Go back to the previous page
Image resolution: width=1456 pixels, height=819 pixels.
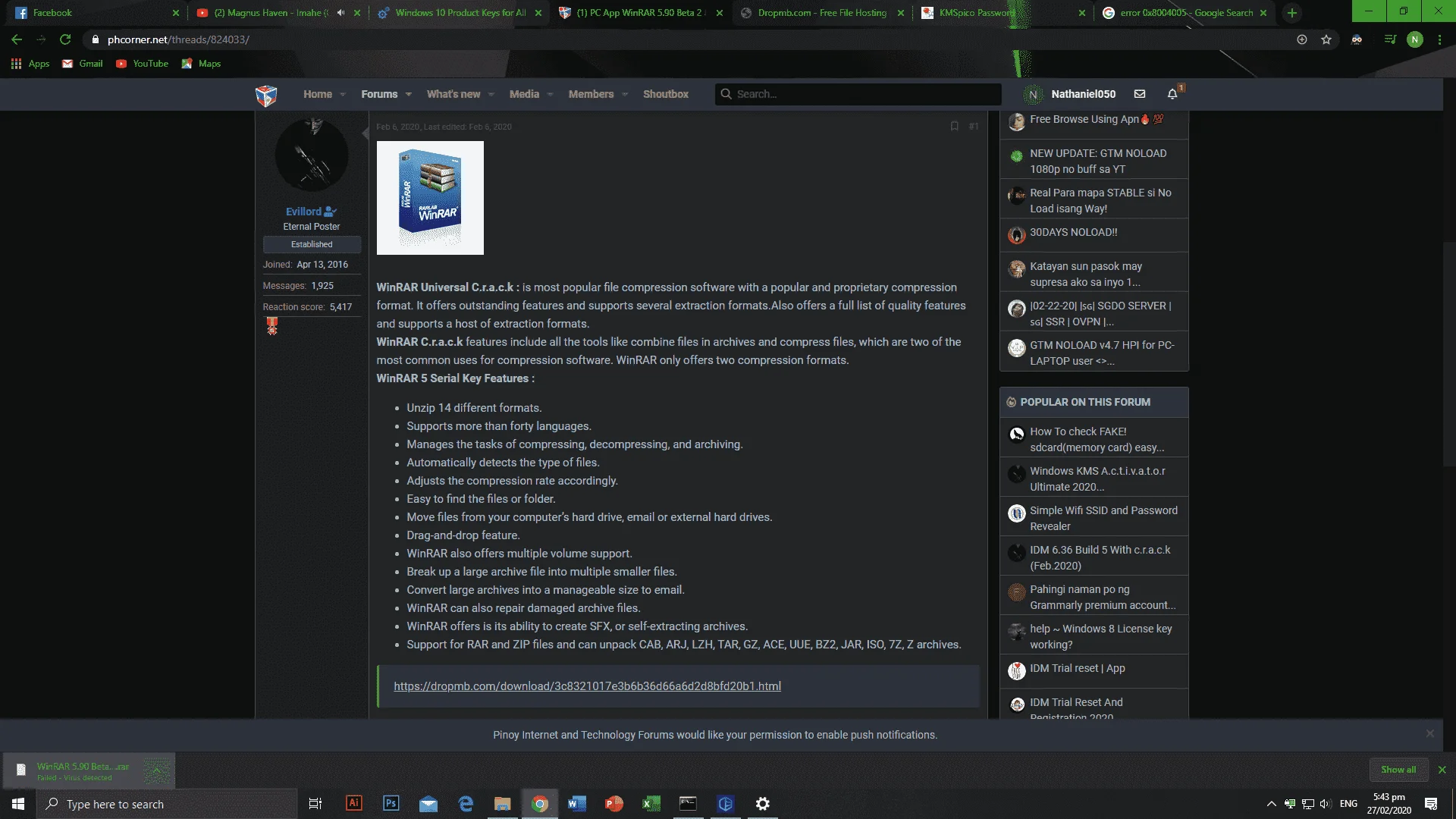tap(17, 39)
